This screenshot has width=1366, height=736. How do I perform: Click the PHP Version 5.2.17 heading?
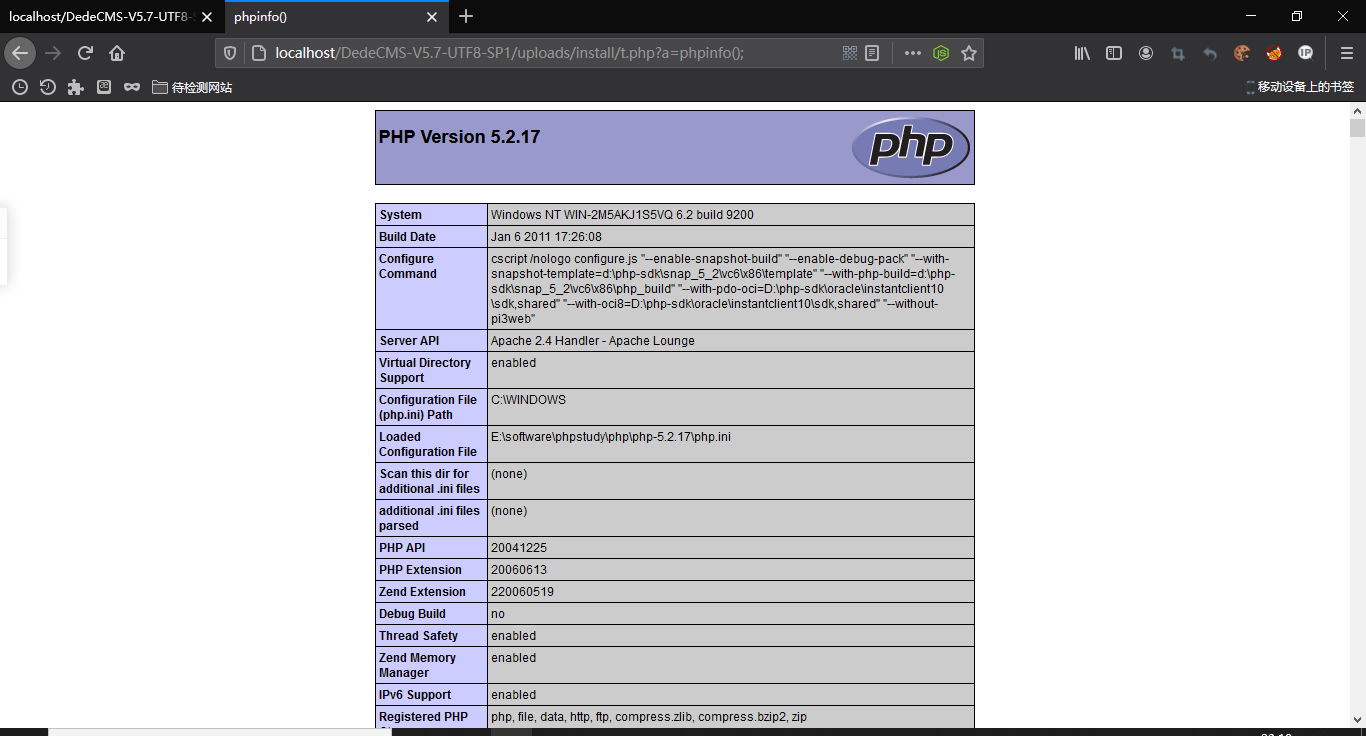[x=459, y=137]
